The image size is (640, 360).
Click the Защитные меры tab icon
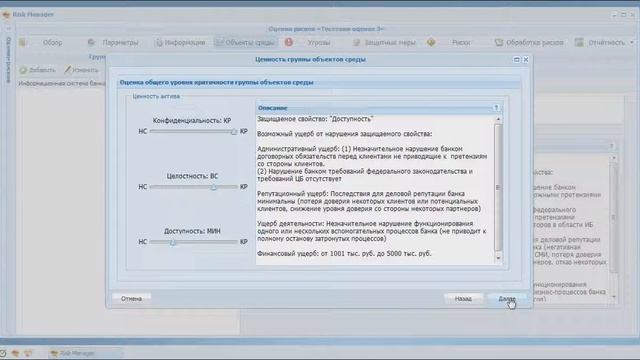coord(357,42)
